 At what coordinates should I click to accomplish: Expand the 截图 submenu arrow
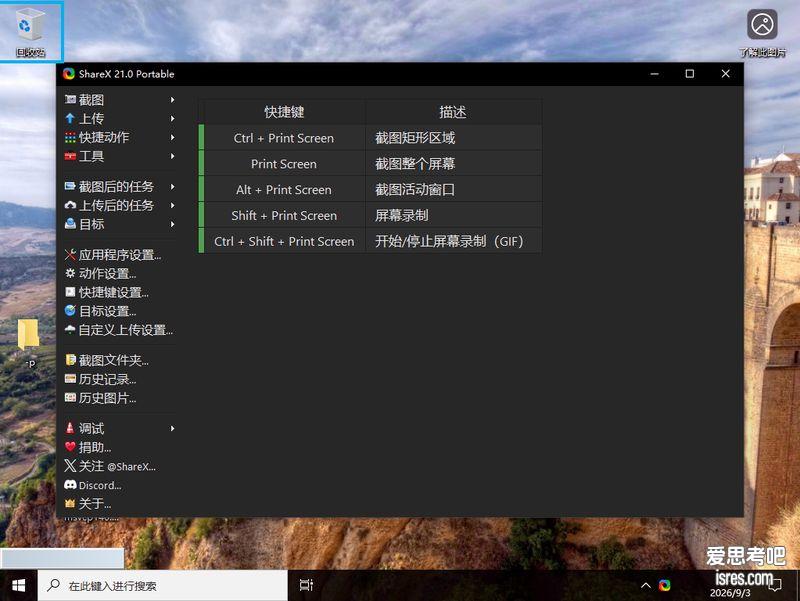click(x=172, y=99)
